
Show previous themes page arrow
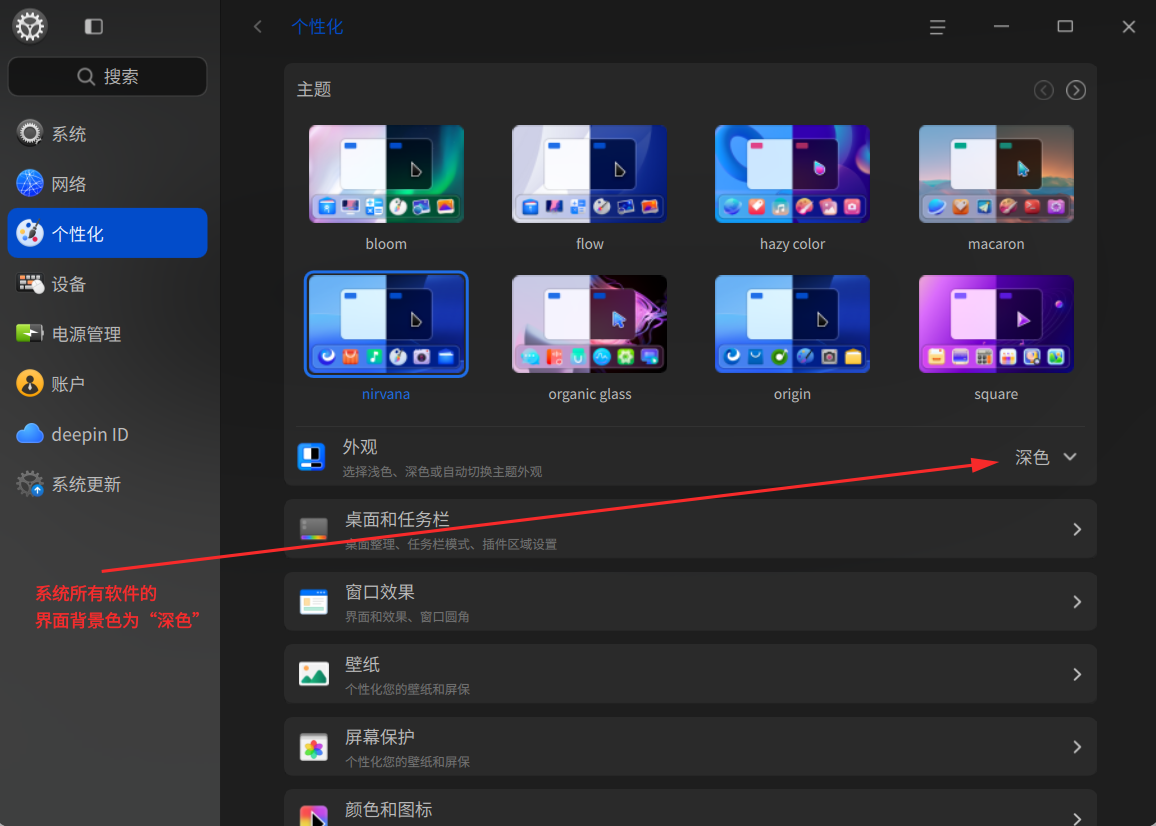[x=1044, y=90]
